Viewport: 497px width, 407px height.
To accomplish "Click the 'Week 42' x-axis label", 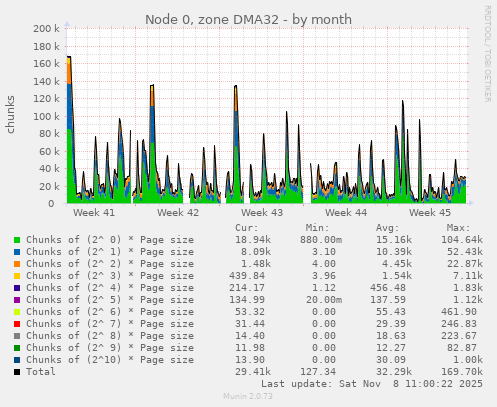I will [x=178, y=213].
